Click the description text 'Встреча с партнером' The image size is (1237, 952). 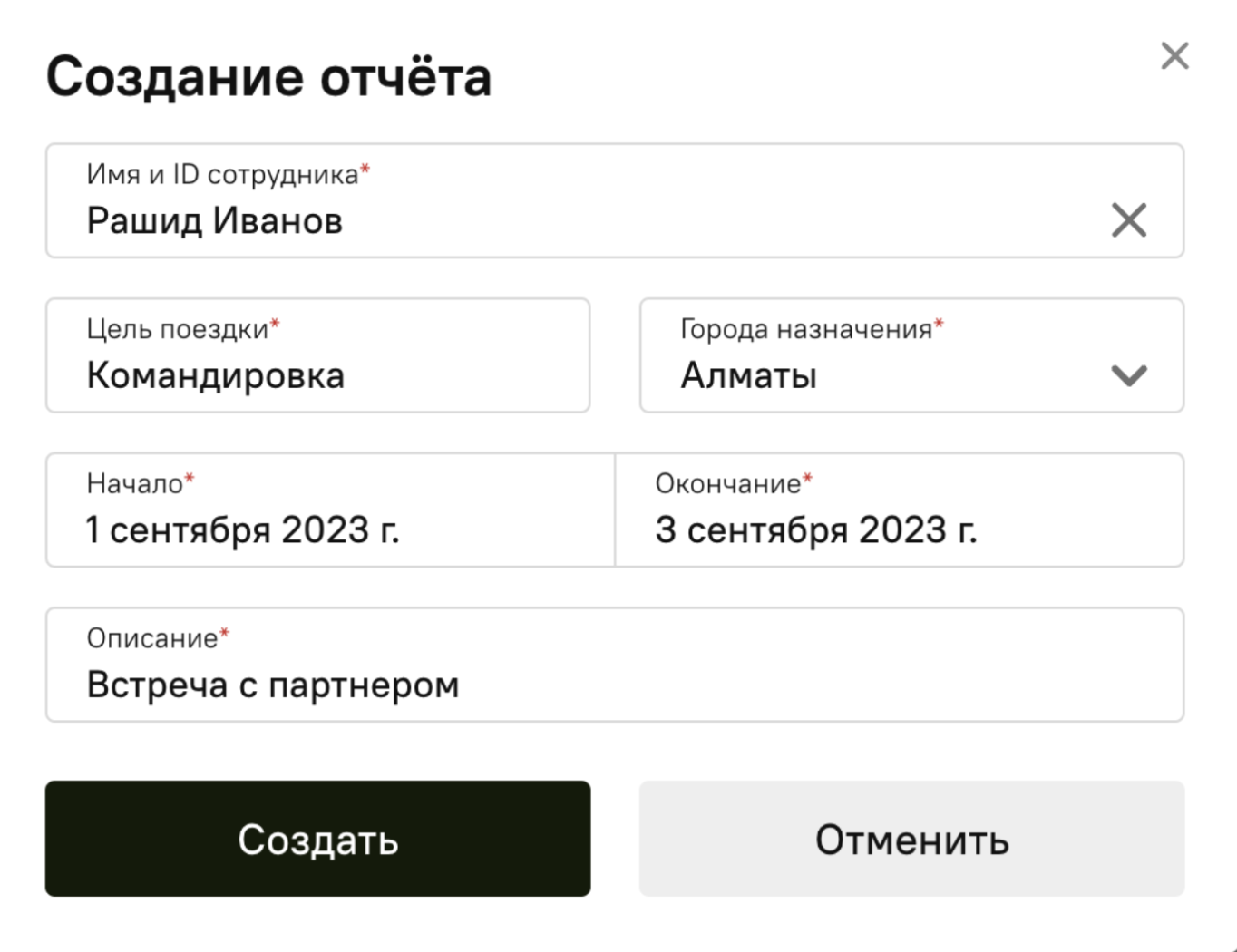coord(273,685)
